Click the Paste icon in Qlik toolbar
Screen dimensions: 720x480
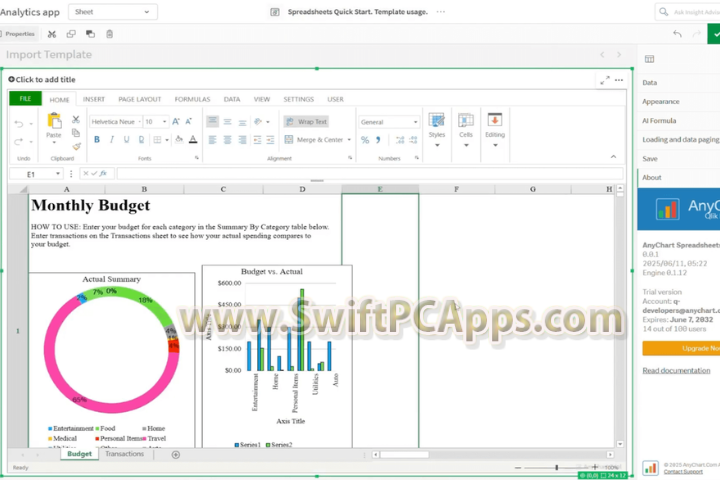[90, 34]
